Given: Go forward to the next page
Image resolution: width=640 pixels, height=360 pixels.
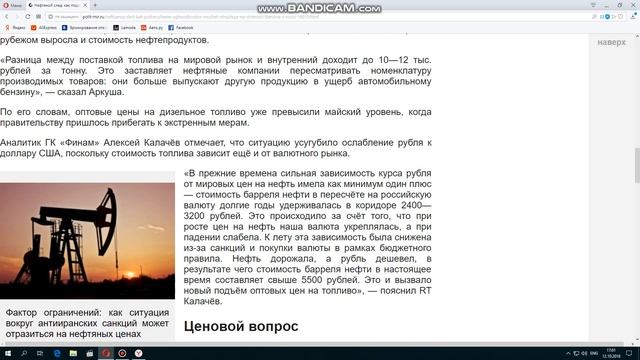Looking at the screenshot, I should [17, 17].
